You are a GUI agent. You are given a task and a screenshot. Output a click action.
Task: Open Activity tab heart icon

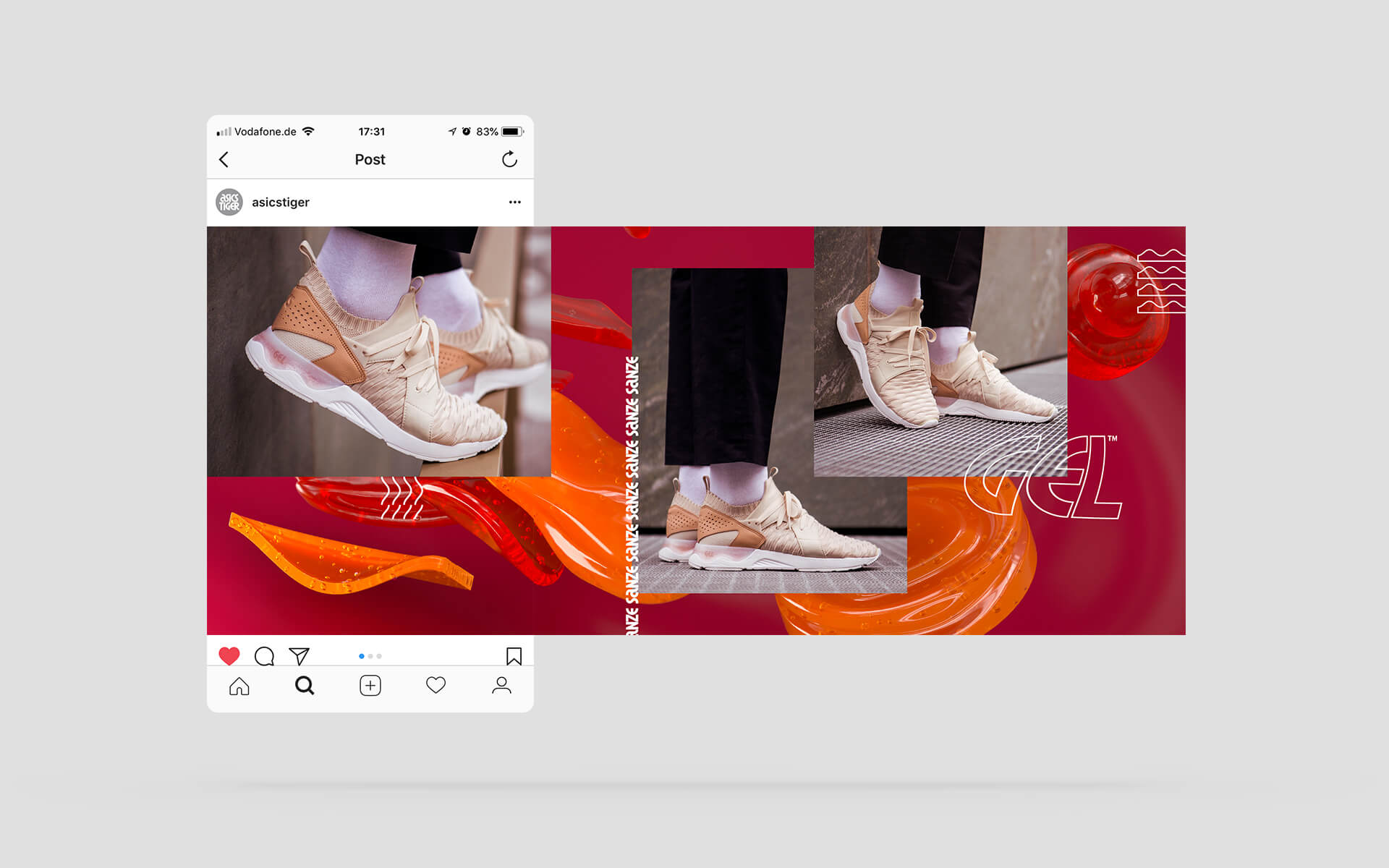436,685
